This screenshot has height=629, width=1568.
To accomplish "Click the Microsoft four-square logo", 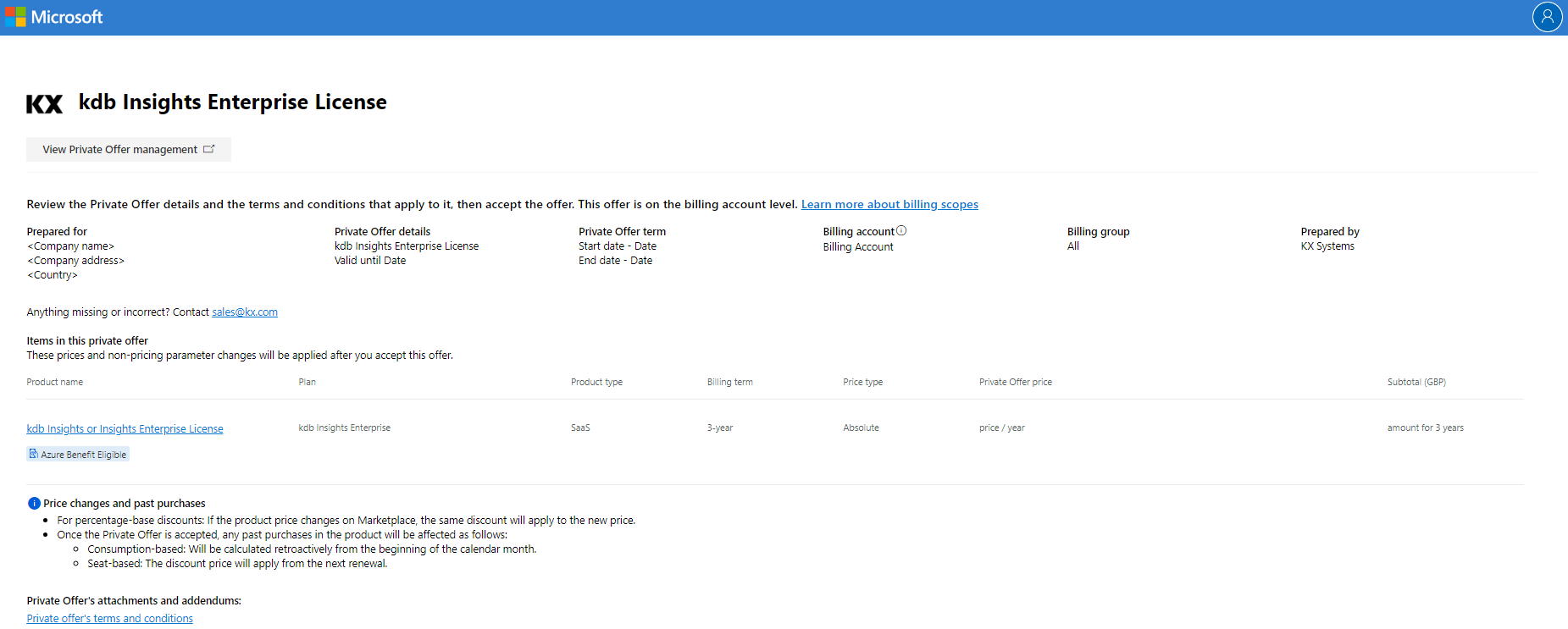I will (15, 17).
